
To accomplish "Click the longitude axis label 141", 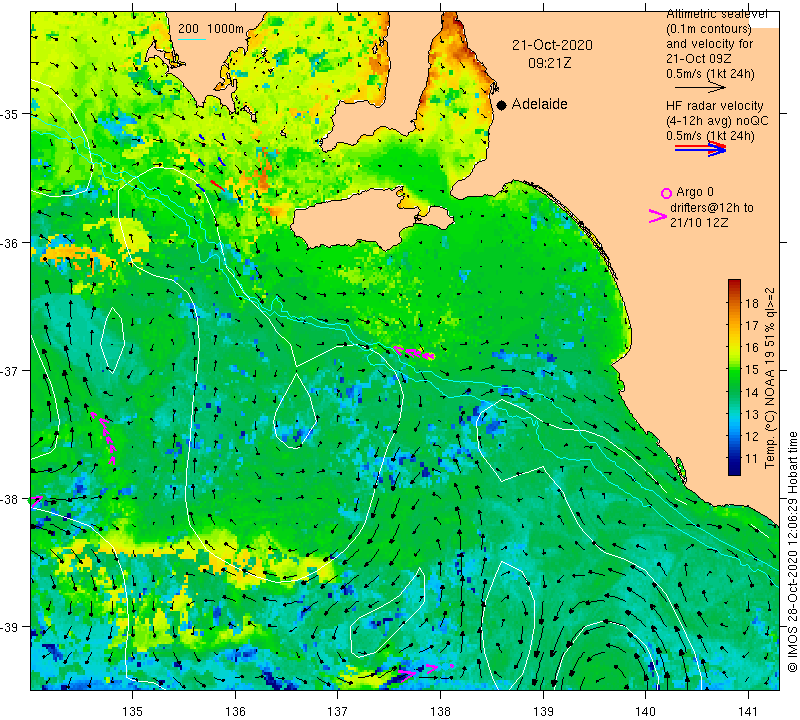I will pyautogui.click(x=748, y=711).
